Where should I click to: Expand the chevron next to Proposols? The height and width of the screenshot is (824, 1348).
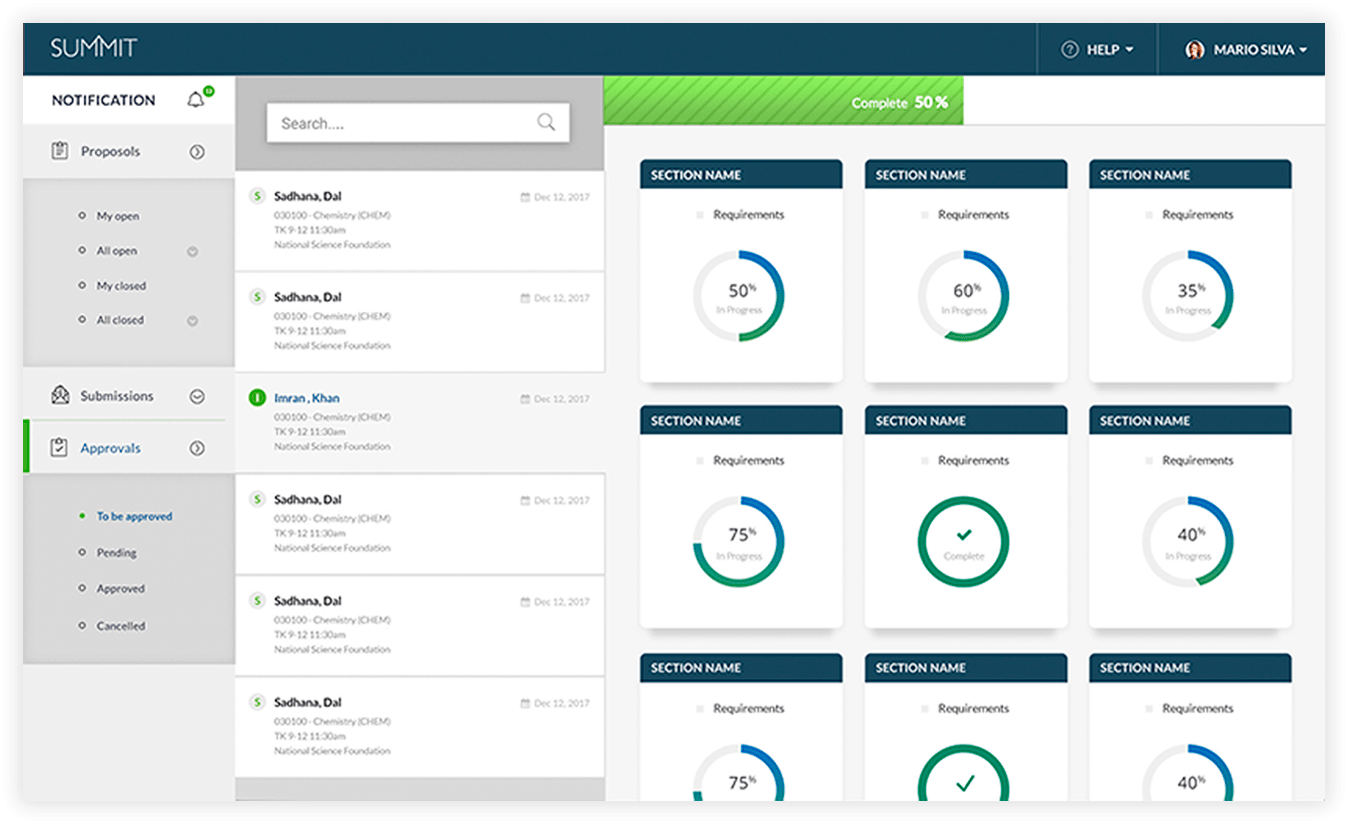197,152
